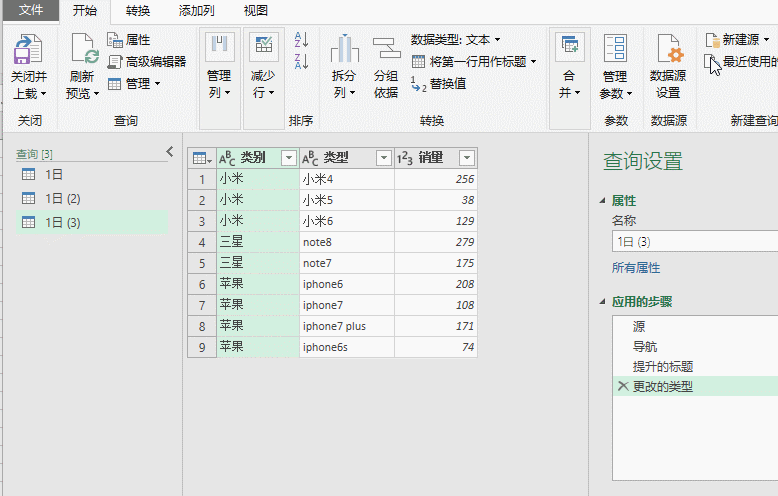Open the filter dropdown of 类别 column

click(289, 158)
